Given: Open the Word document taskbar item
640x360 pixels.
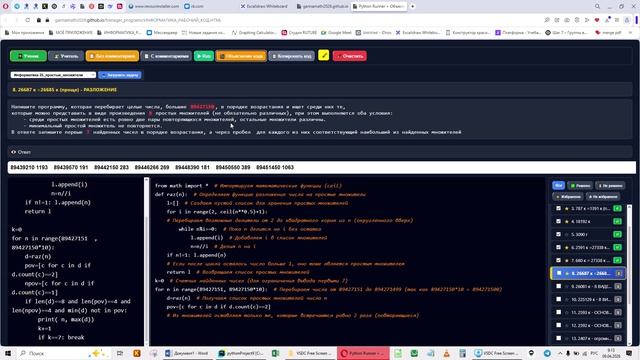Looking at the screenshot, I should point(188,353).
